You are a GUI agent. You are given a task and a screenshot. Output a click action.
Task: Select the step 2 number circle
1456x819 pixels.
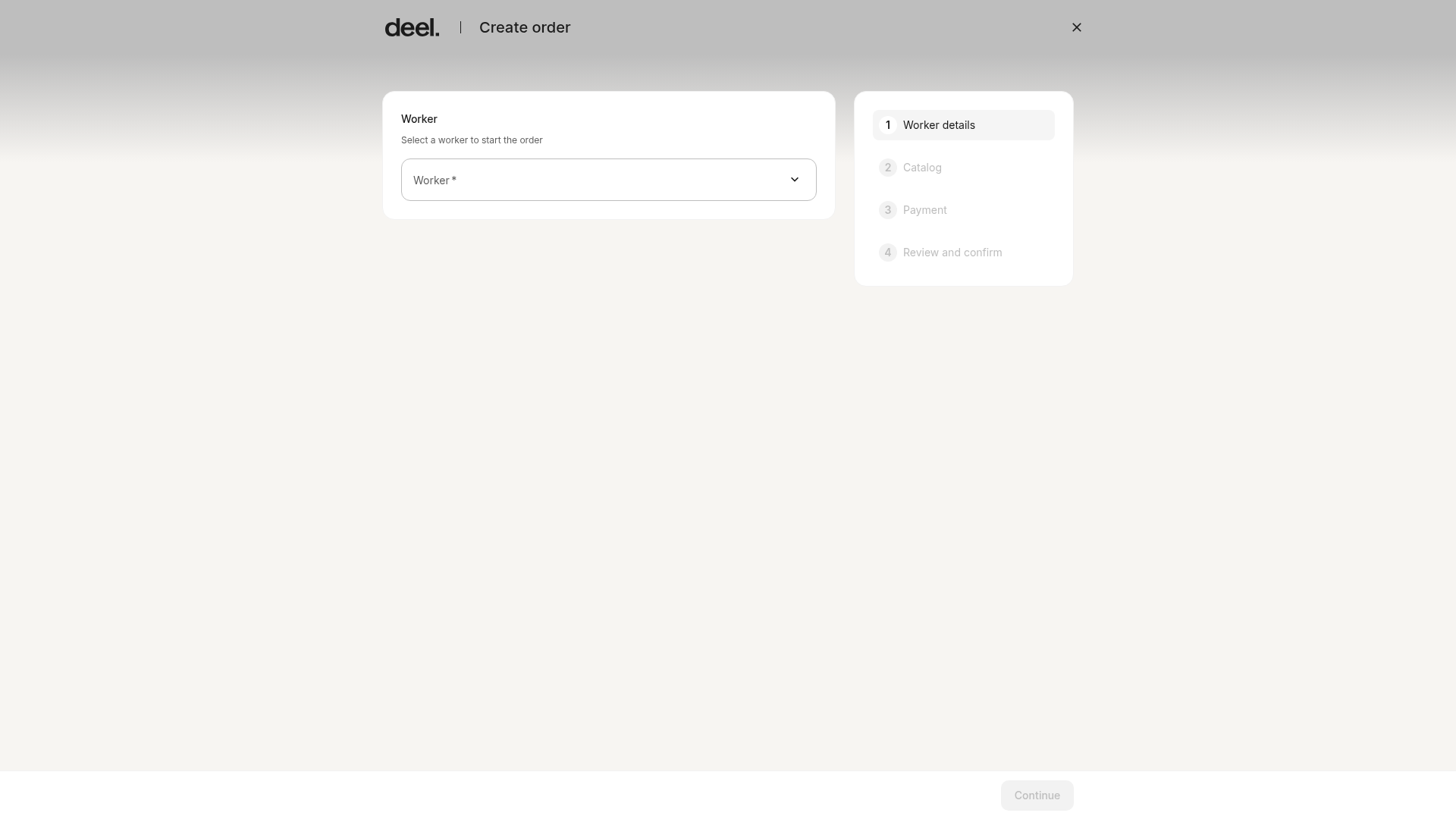point(887,168)
